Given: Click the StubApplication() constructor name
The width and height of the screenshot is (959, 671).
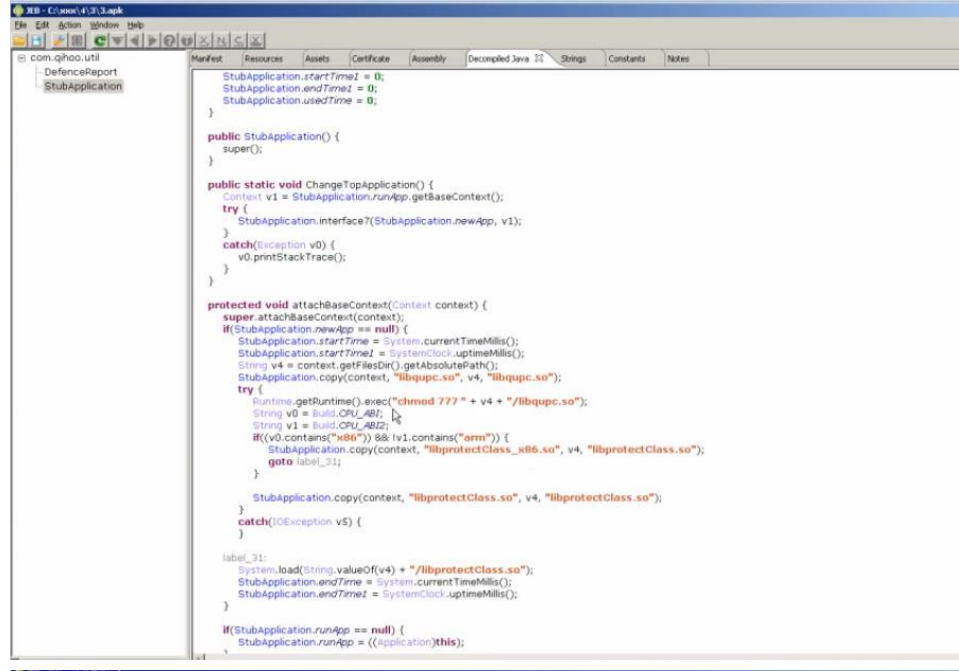Looking at the screenshot, I should coord(286,136).
